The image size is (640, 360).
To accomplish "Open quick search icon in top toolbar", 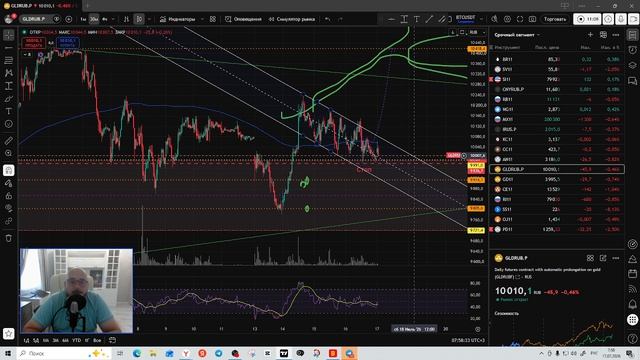I will point(494,19).
